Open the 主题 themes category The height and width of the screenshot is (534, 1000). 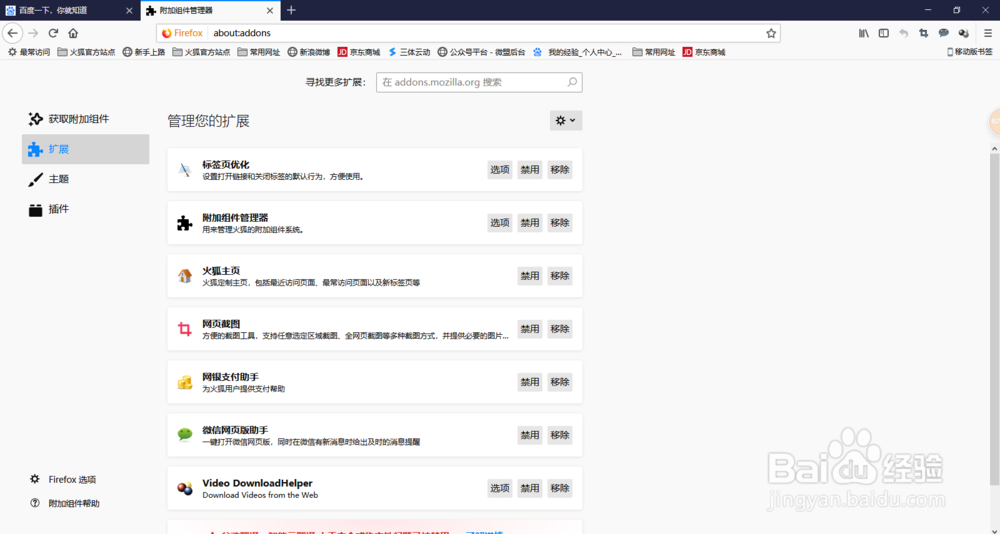(x=85, y=179)
